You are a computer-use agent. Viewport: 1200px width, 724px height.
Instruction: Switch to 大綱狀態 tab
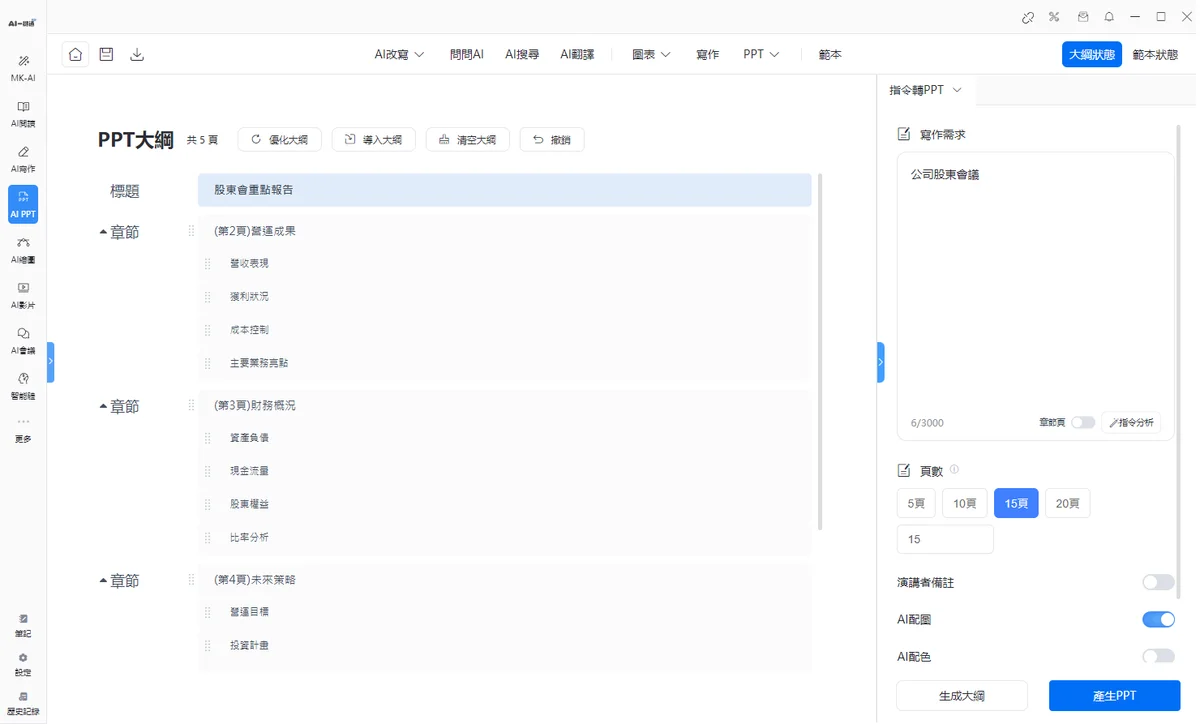(1092, 55)
